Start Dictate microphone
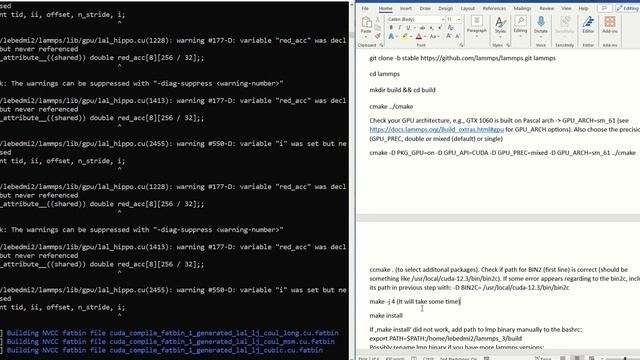Image resolution: width=640 pixels, height=360 pixels. pyautogui.click(x=541, y=26)
